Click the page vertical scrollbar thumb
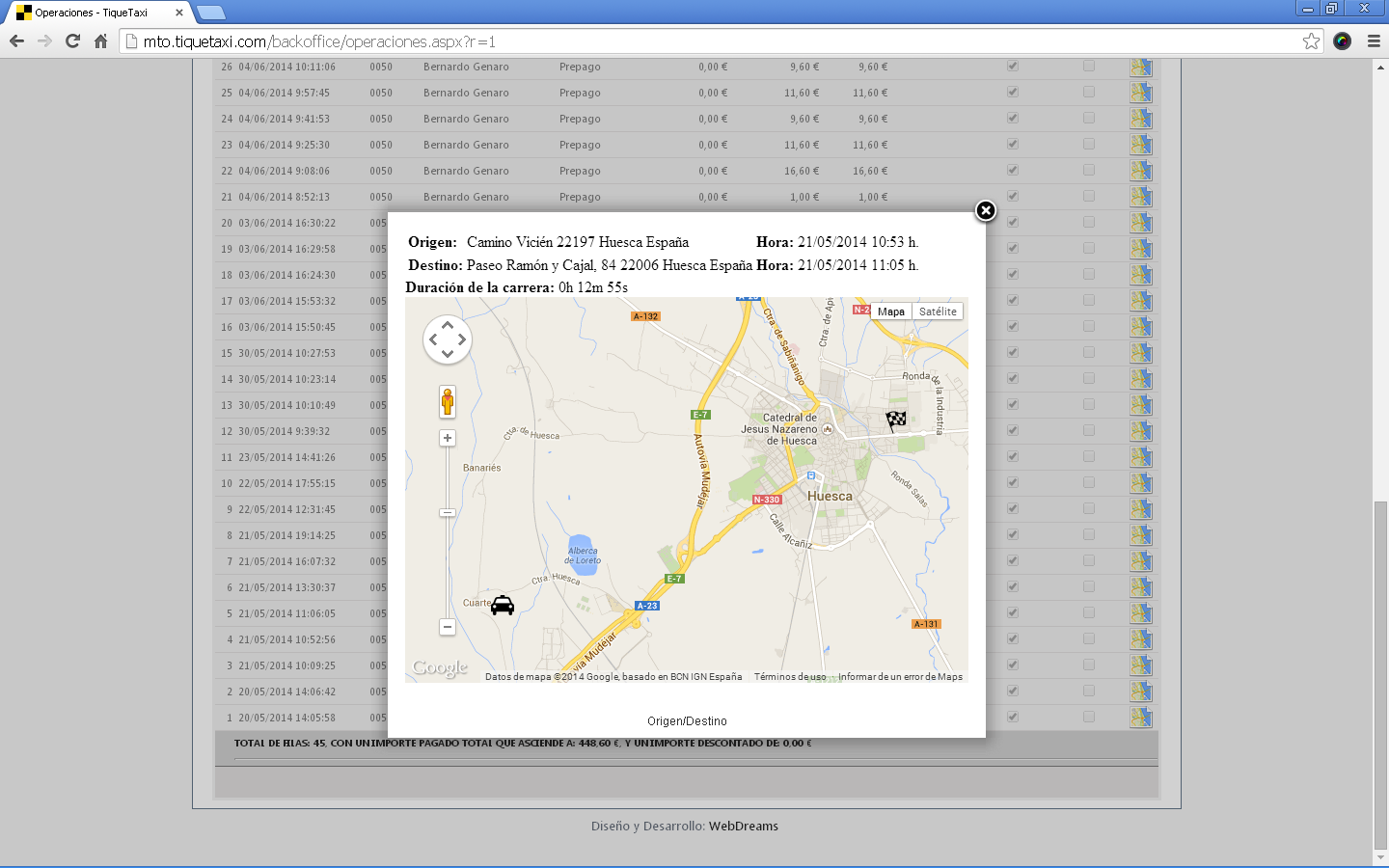1389x868 pixels. coord(1380,675)
